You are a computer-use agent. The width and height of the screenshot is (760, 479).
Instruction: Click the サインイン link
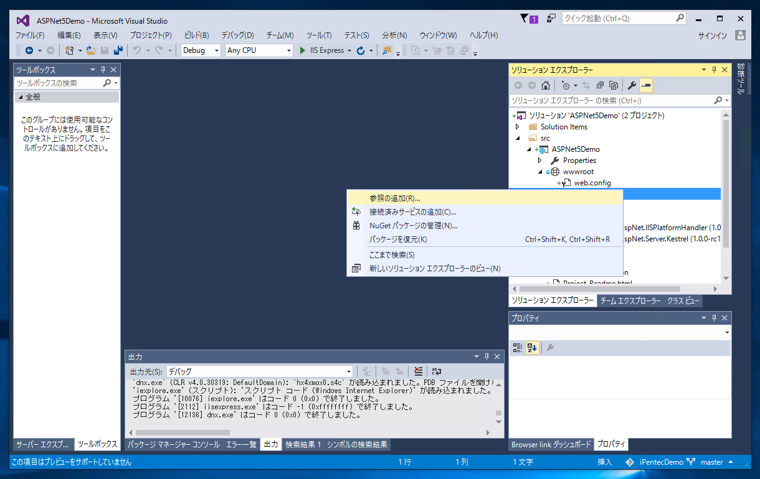coord(712,36)
